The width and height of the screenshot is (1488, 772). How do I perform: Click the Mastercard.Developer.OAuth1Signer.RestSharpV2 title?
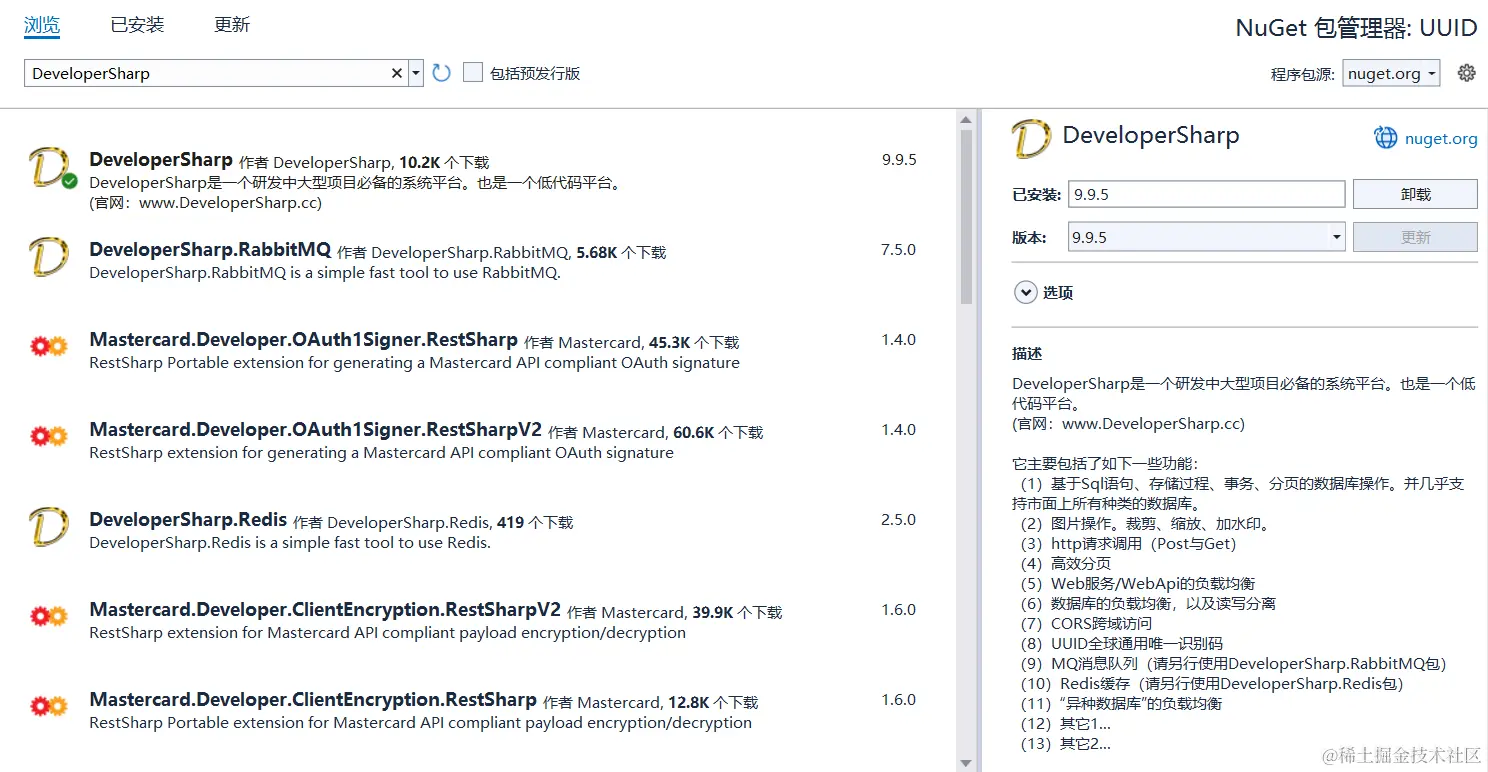316,430
